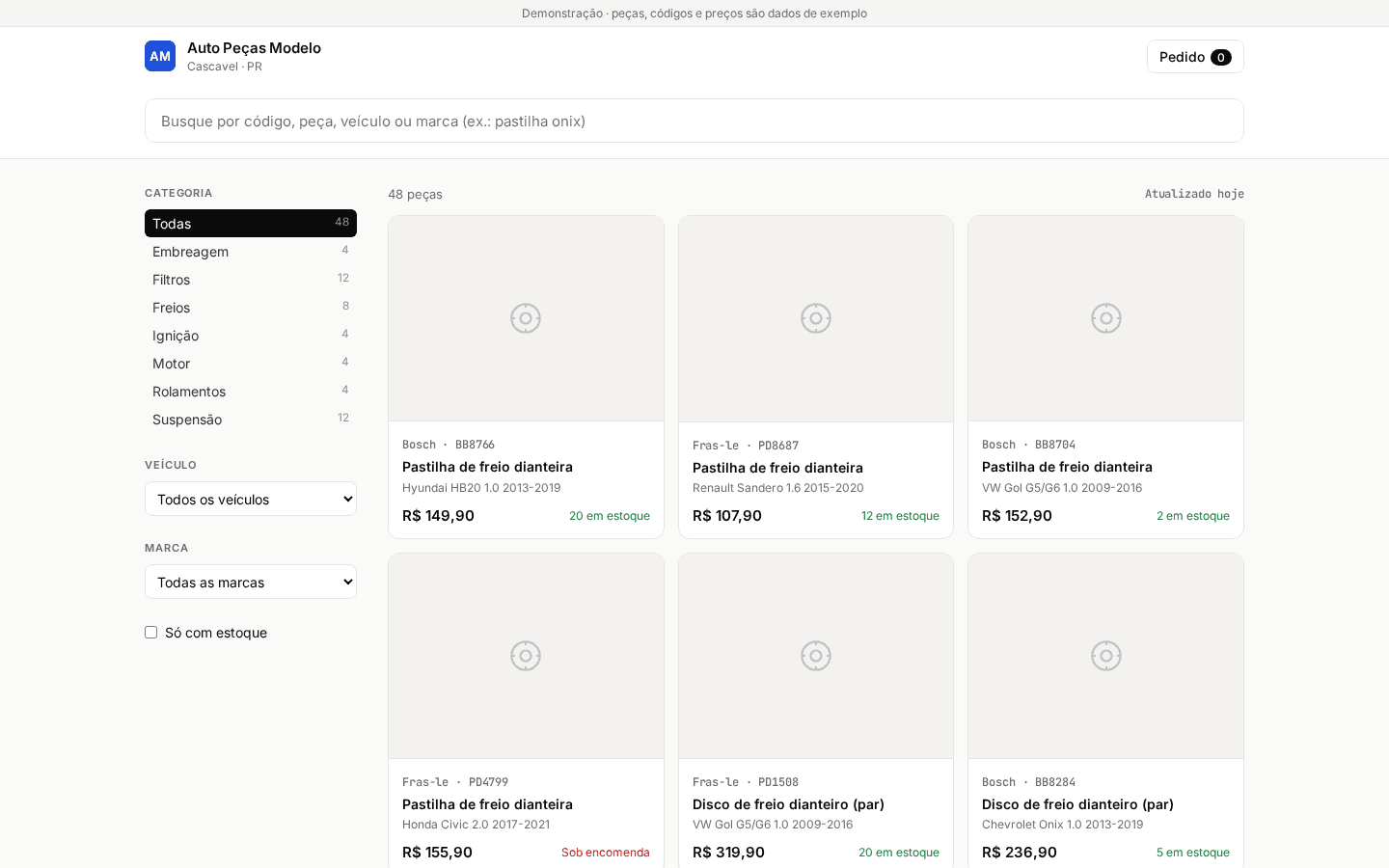Click the '2 em estoque' stock label
This screenshot has height=868, width=1389.
[x=1193, y=516]
